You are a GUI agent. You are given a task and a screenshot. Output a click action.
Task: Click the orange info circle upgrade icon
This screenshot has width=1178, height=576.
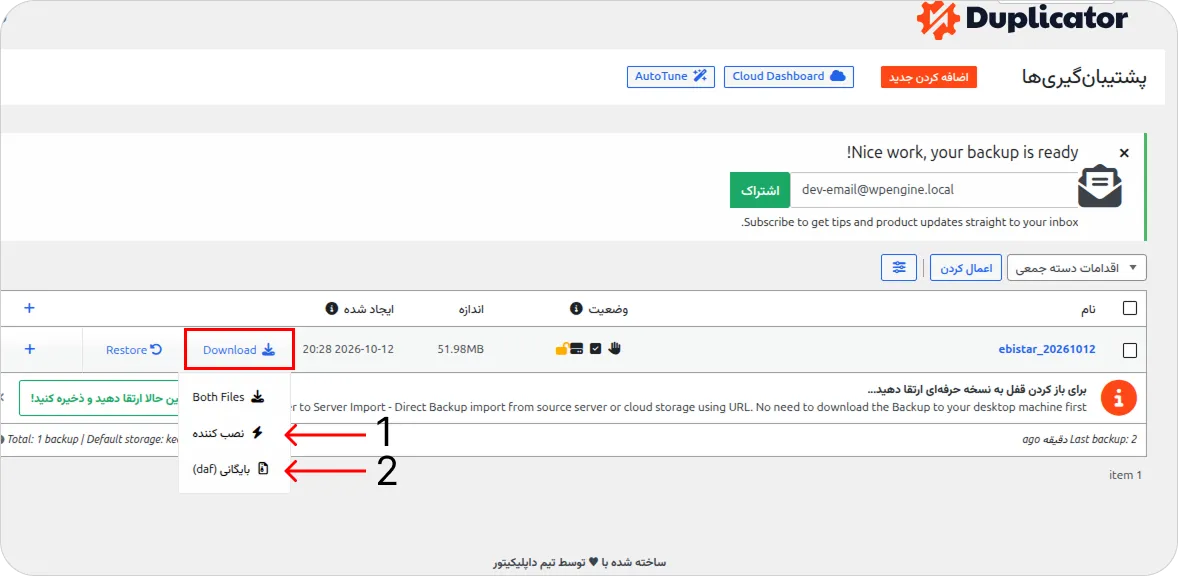tap(1119, 397)
